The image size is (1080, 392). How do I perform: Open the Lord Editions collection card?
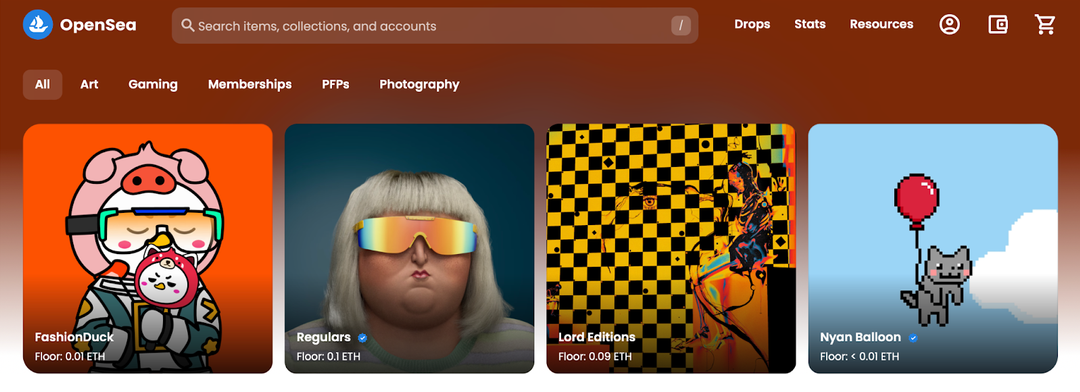[671, 249]
